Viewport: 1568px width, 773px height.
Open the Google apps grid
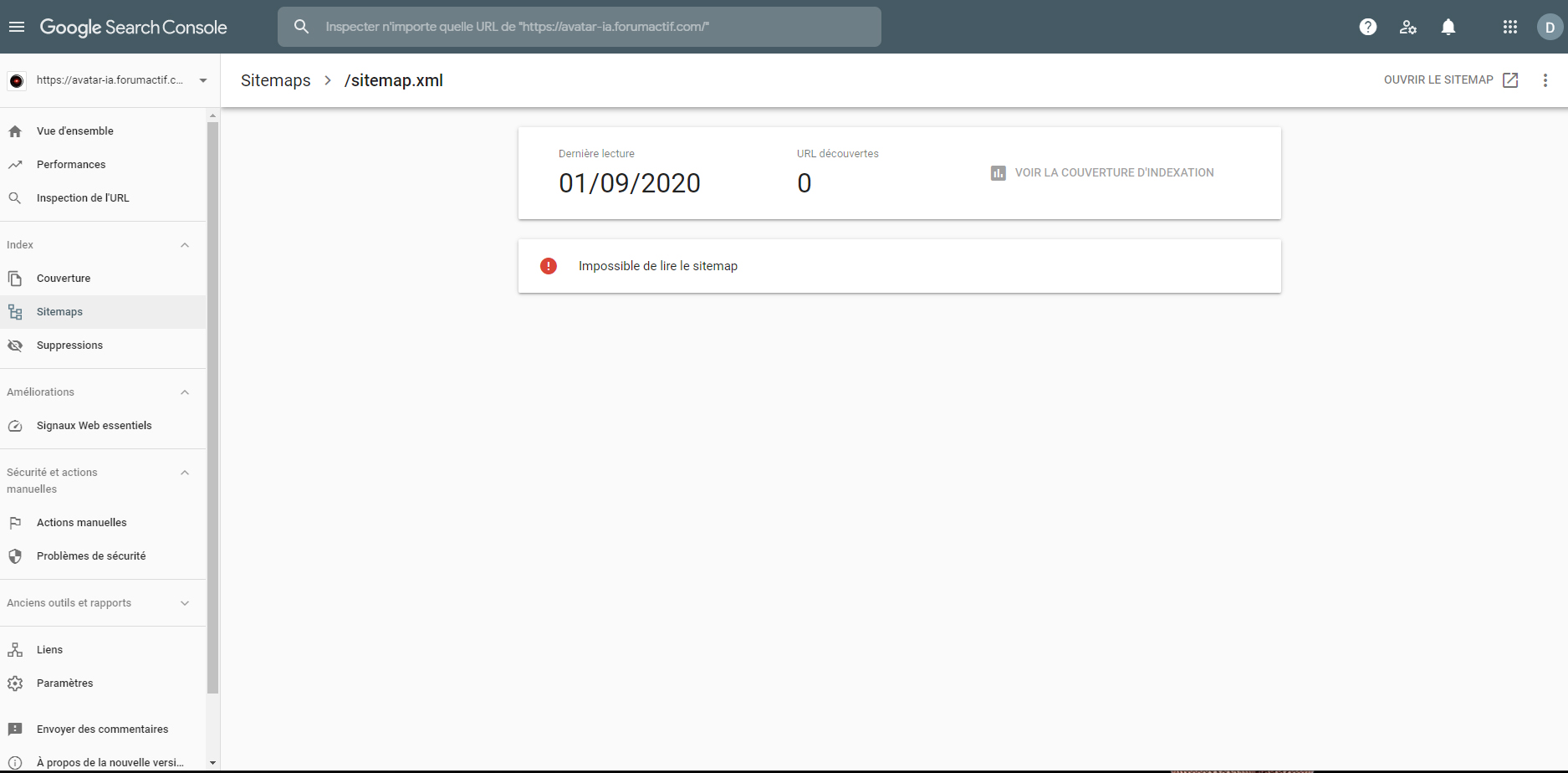click(x=1510, y=27)
